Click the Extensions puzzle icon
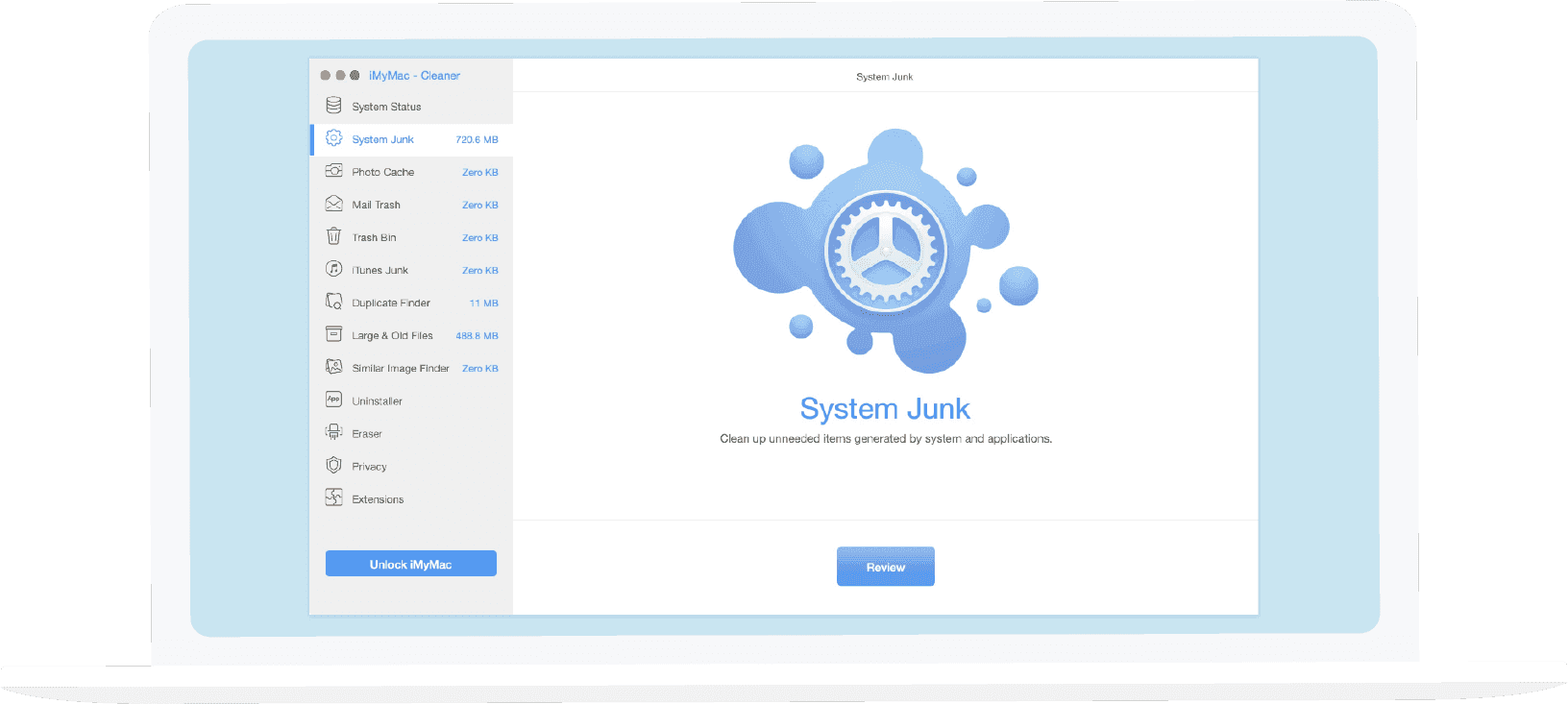Screen dimensions: 1568x704 pos(333,498)
